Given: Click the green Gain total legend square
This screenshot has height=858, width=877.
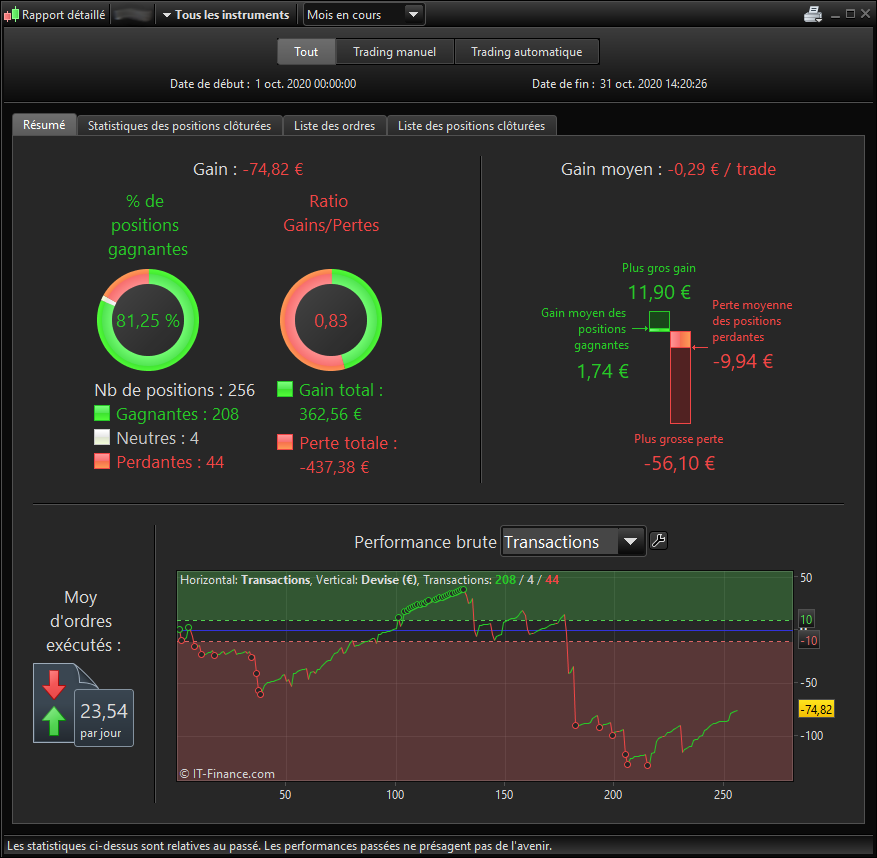Looking at the screenshot, I should (285, 389).
